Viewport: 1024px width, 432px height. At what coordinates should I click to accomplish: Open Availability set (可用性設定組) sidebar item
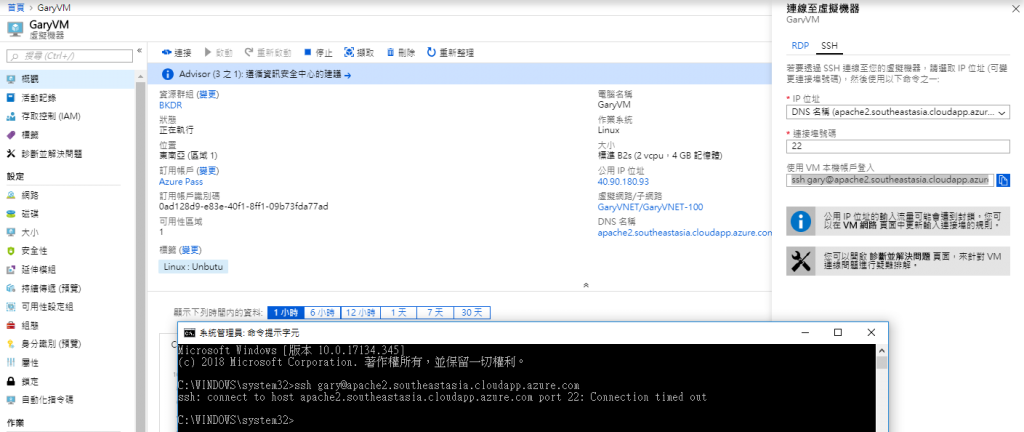point(68,307)
